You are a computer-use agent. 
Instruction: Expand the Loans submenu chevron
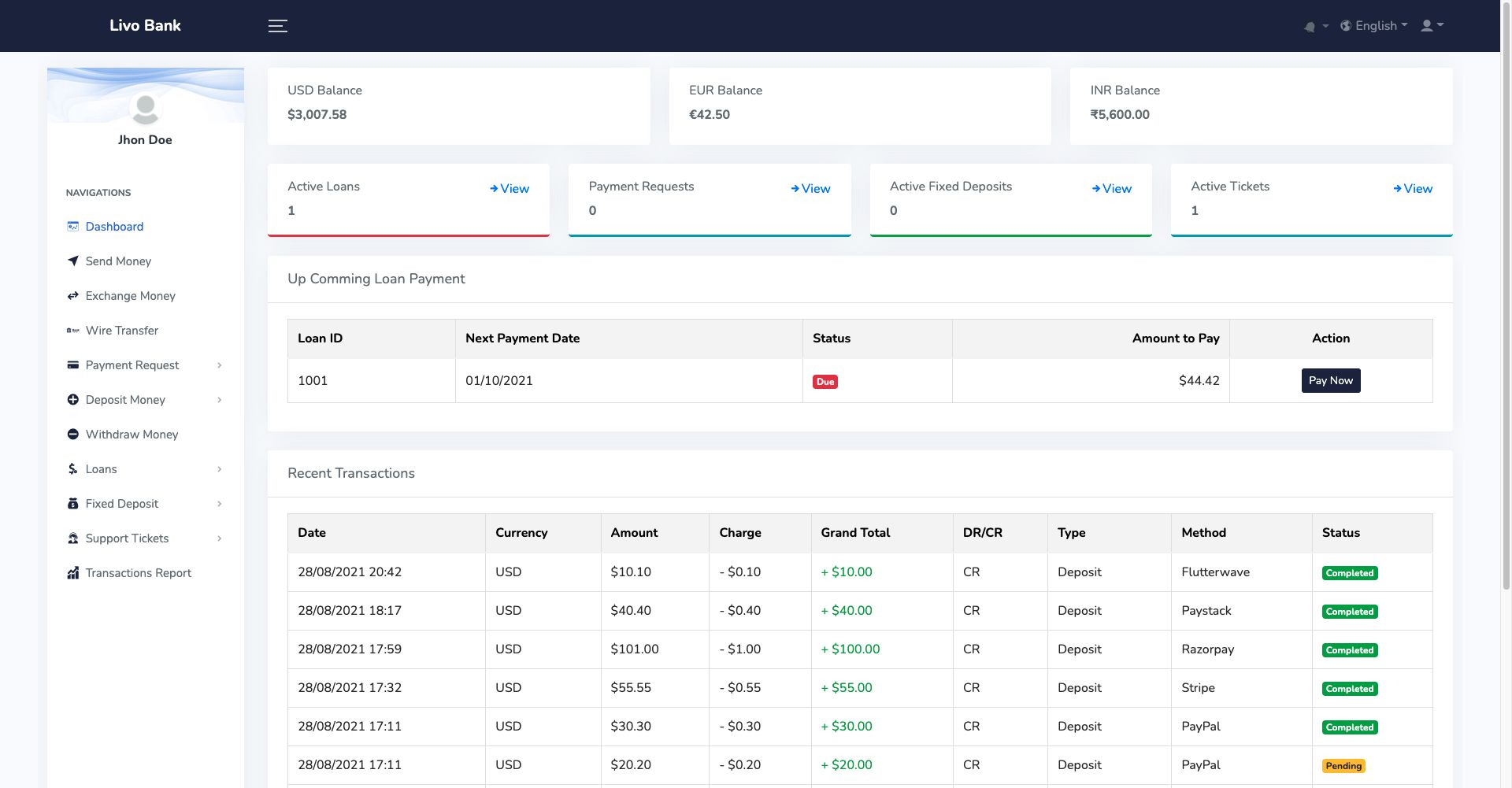pos(219,469)
